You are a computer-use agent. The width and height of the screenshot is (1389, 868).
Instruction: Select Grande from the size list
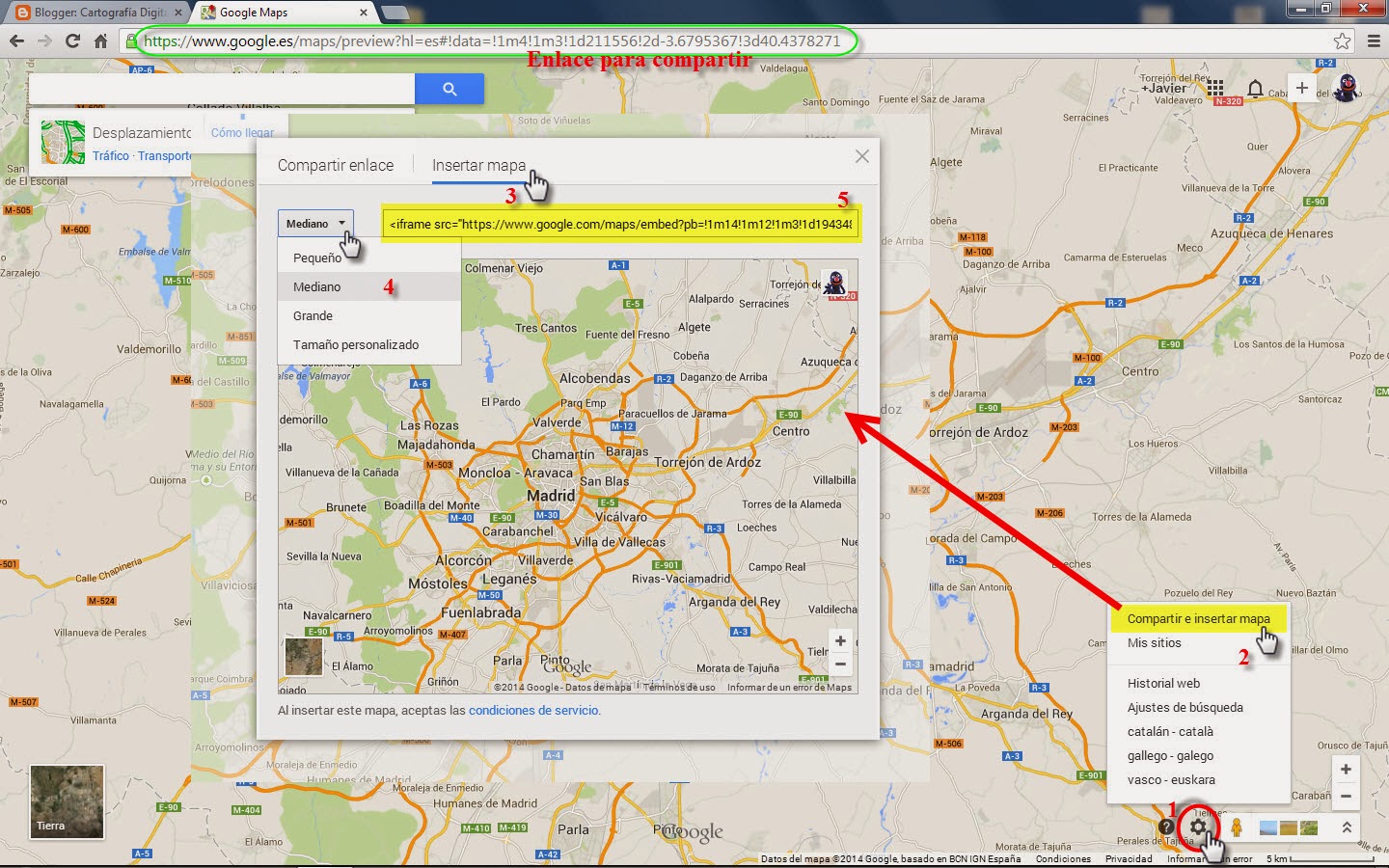point(313,315)
